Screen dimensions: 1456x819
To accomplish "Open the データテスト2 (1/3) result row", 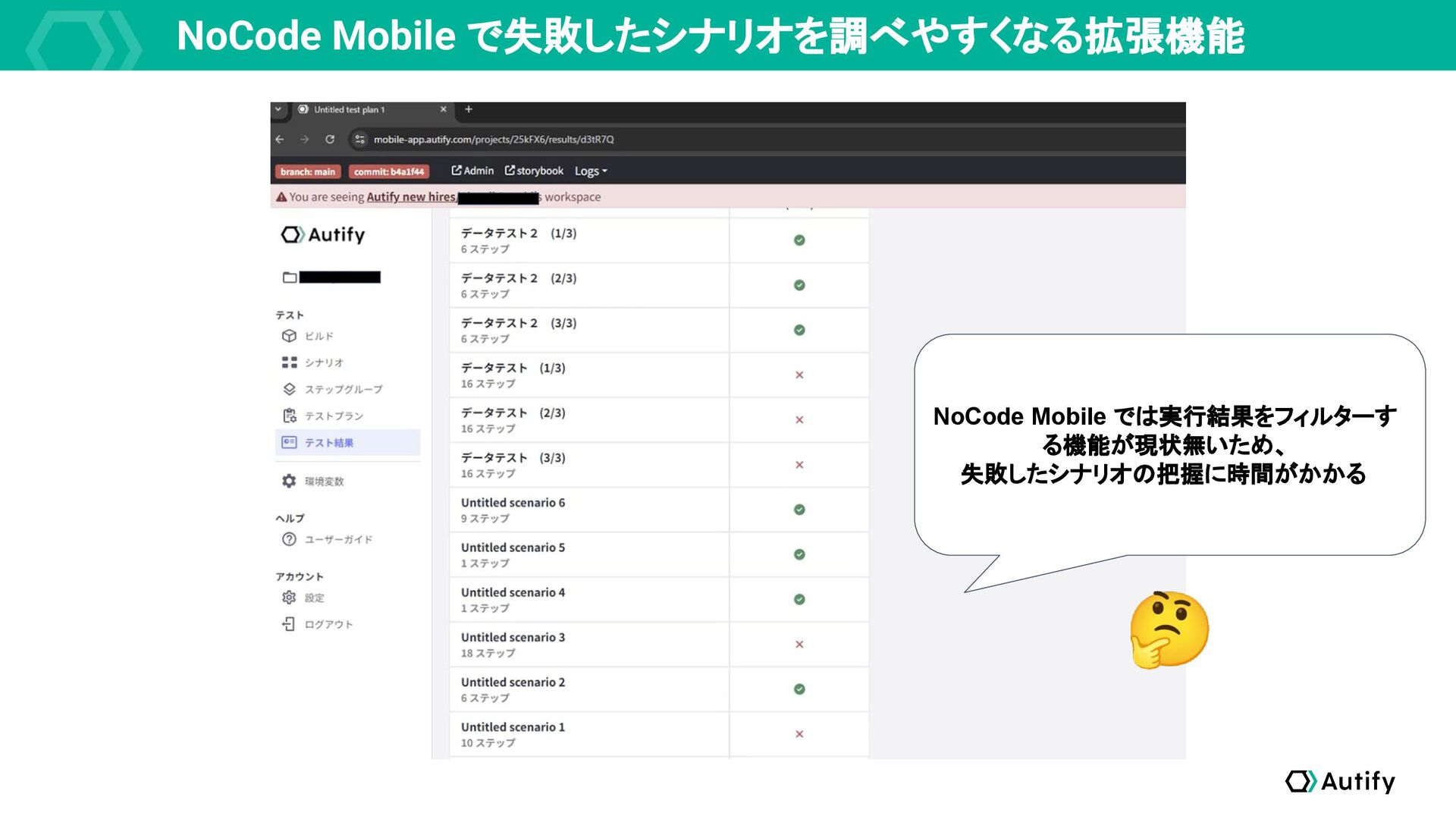I will point(659,240).
